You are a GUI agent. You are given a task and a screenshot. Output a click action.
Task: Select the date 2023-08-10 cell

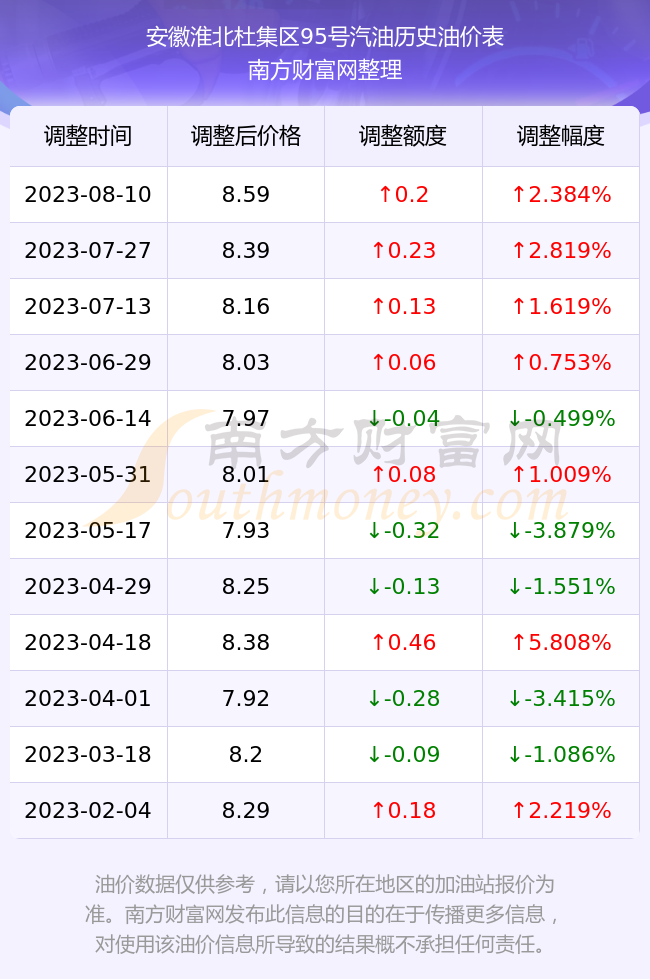point(88,194)
